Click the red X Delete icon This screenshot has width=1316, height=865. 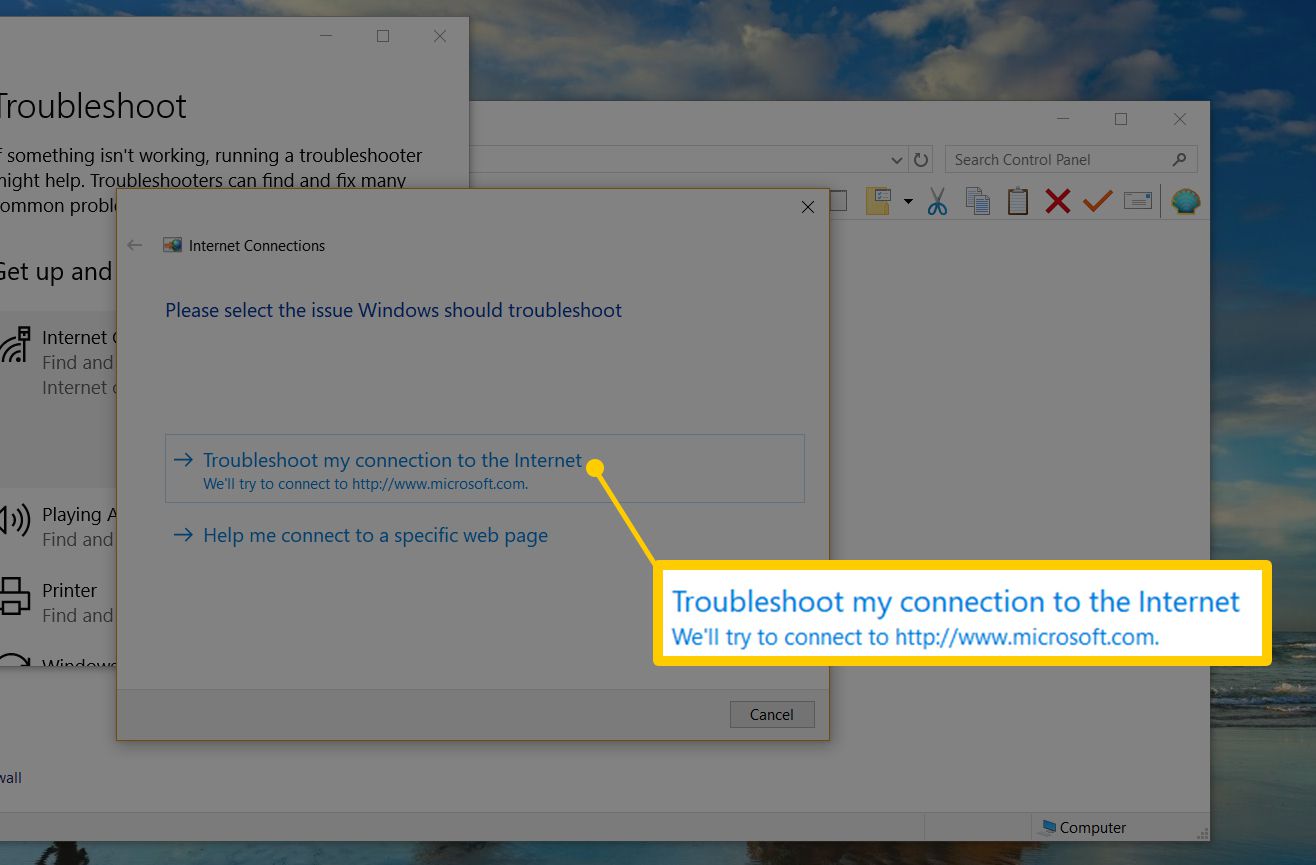[x=1057, y=201]
